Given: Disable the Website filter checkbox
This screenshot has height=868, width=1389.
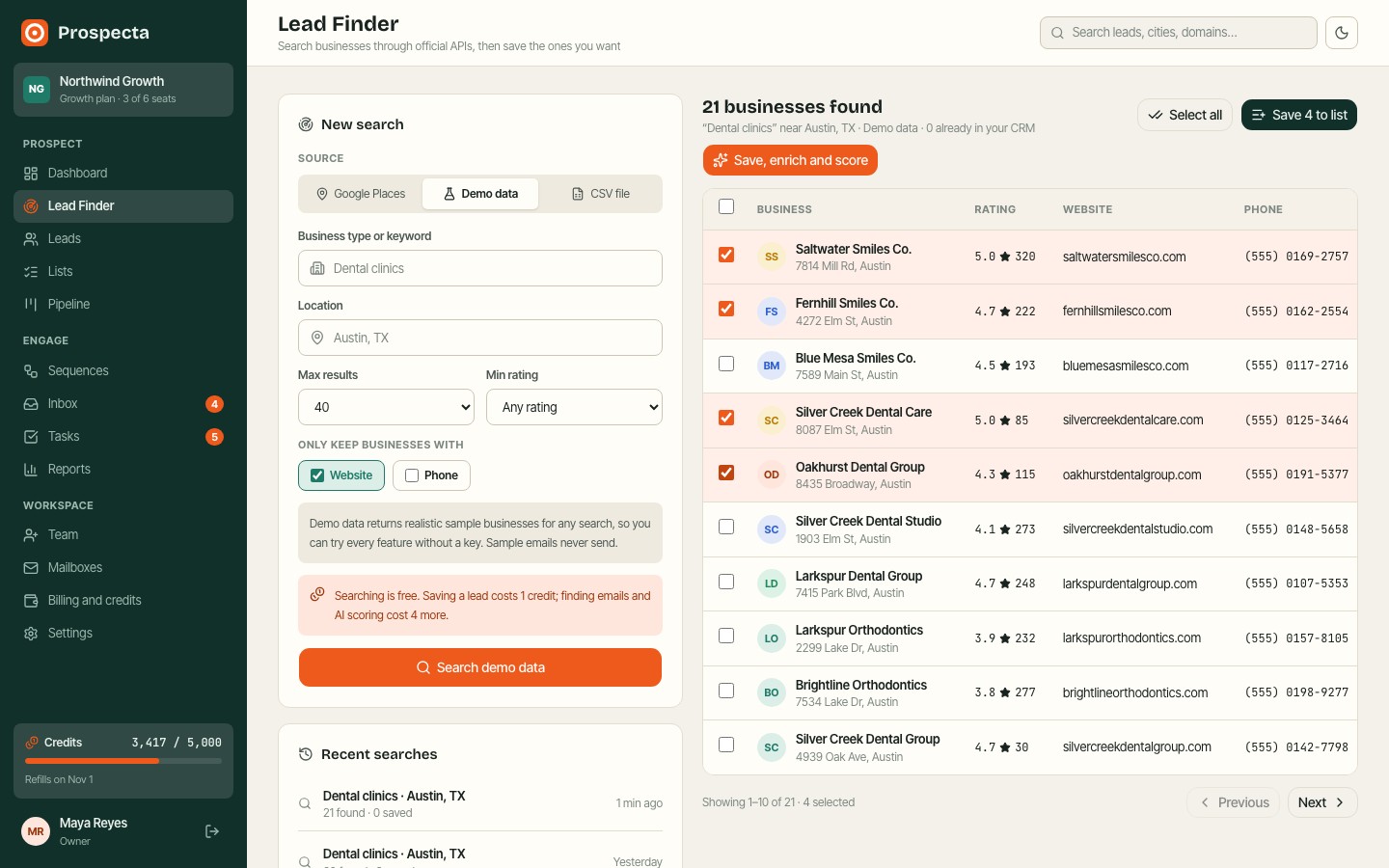Looking at the screenshot, I should [317, 475].
